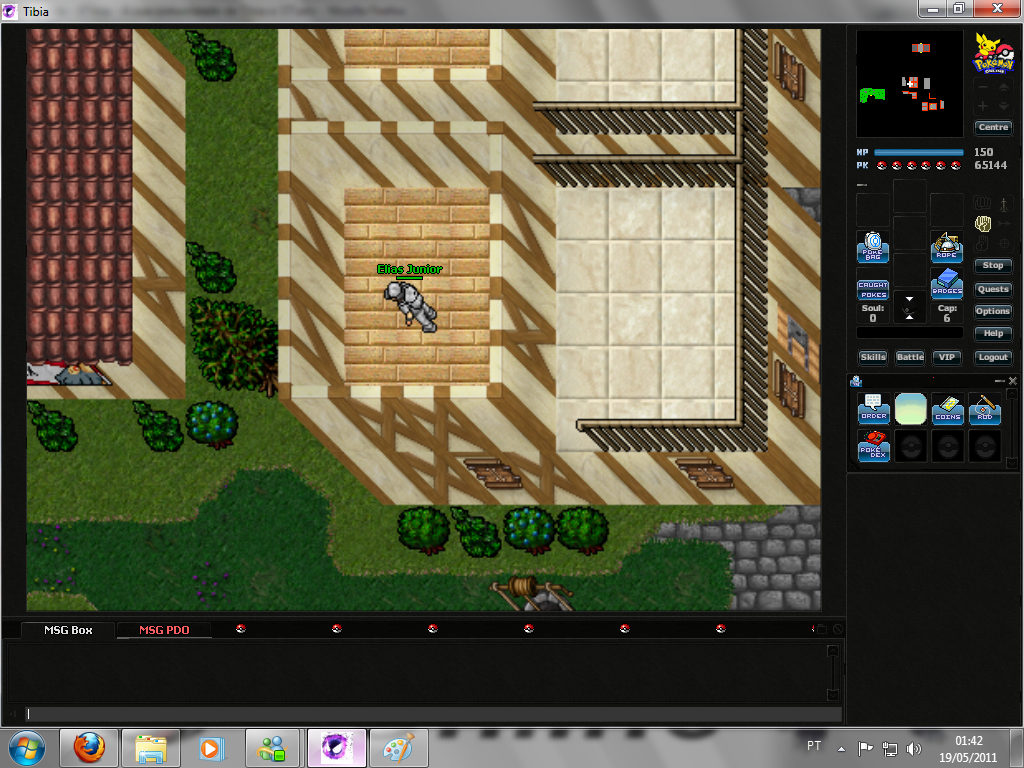The image size is (1024, 768).
Task: Show hidden tray icons
Action: click(x=842, y=749)
